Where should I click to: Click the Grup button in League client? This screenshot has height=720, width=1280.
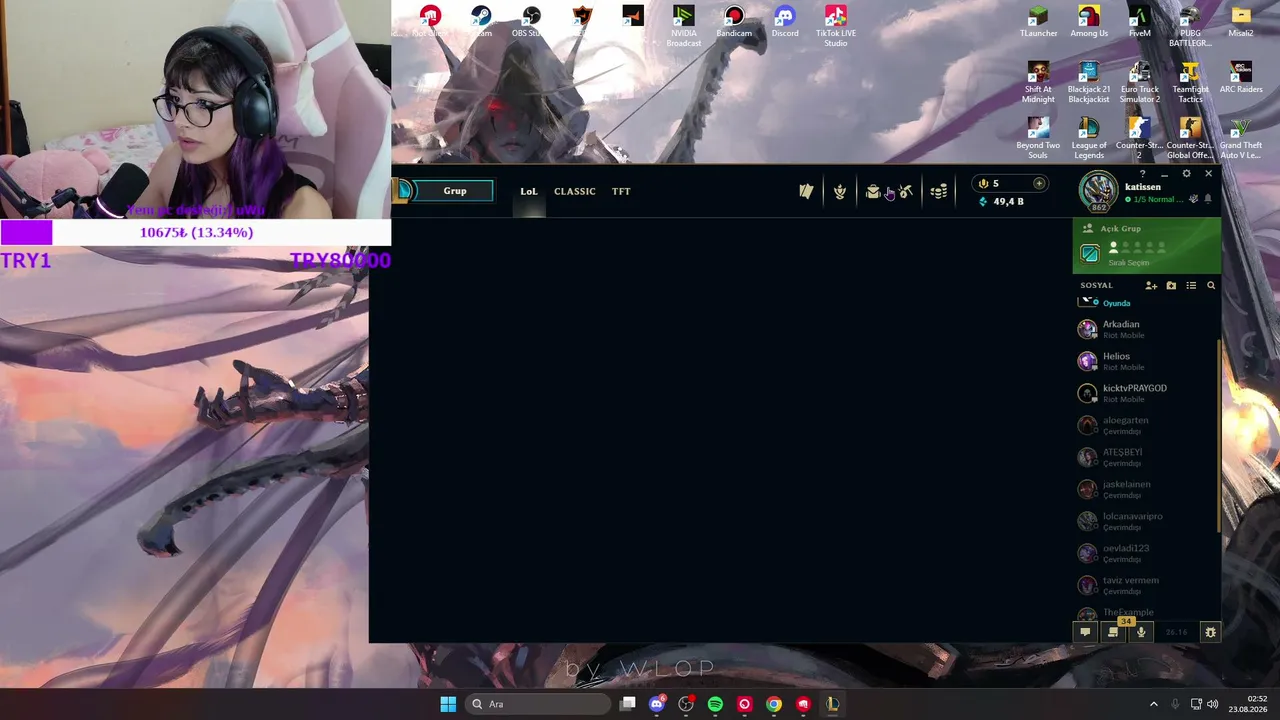click(x=455, y=191)
